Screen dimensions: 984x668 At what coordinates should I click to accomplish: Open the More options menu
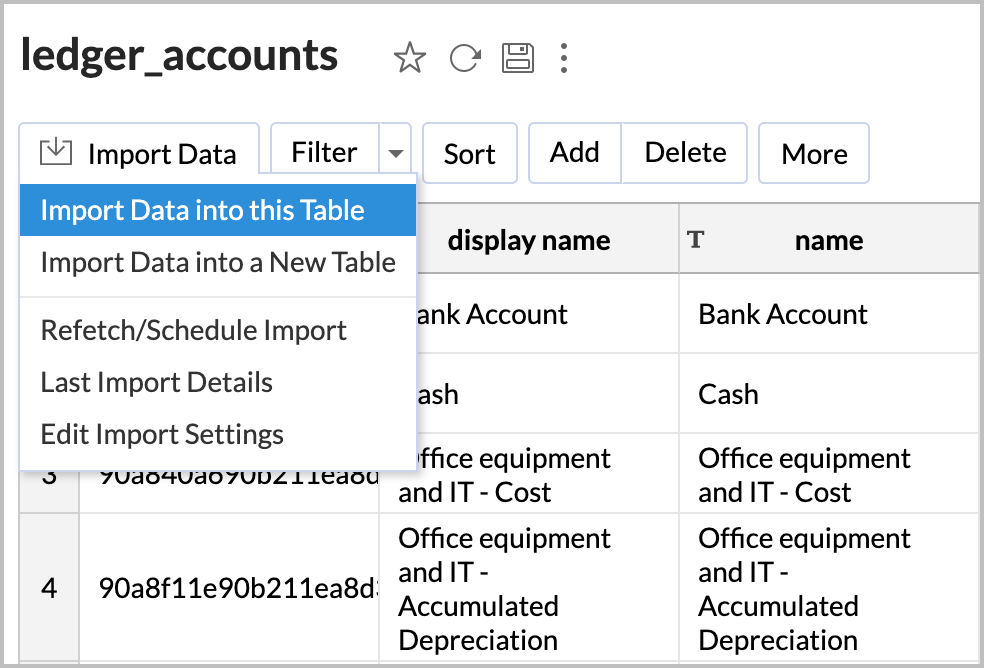tap(813, 152)
